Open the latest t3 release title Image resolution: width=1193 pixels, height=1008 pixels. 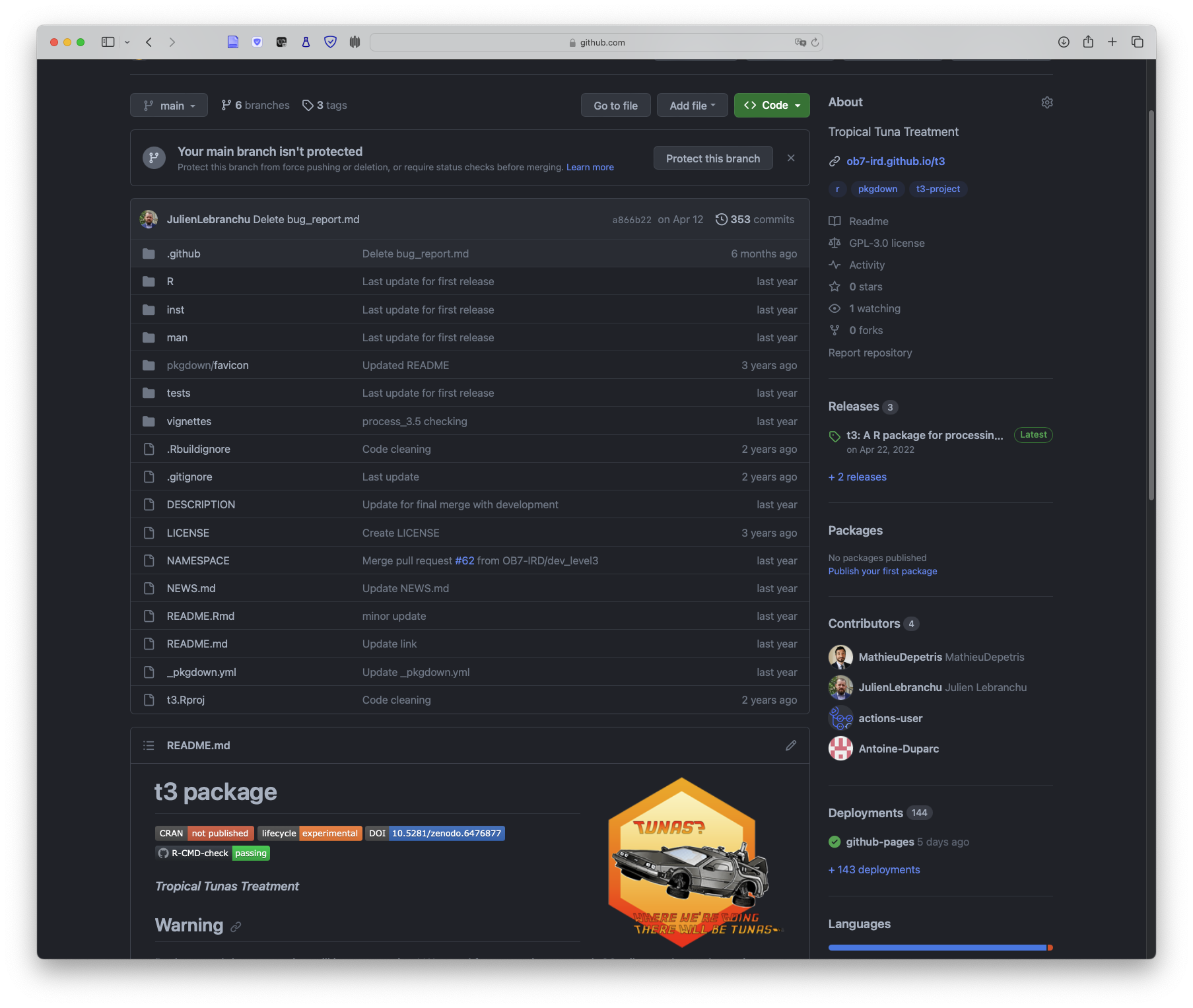924,435
